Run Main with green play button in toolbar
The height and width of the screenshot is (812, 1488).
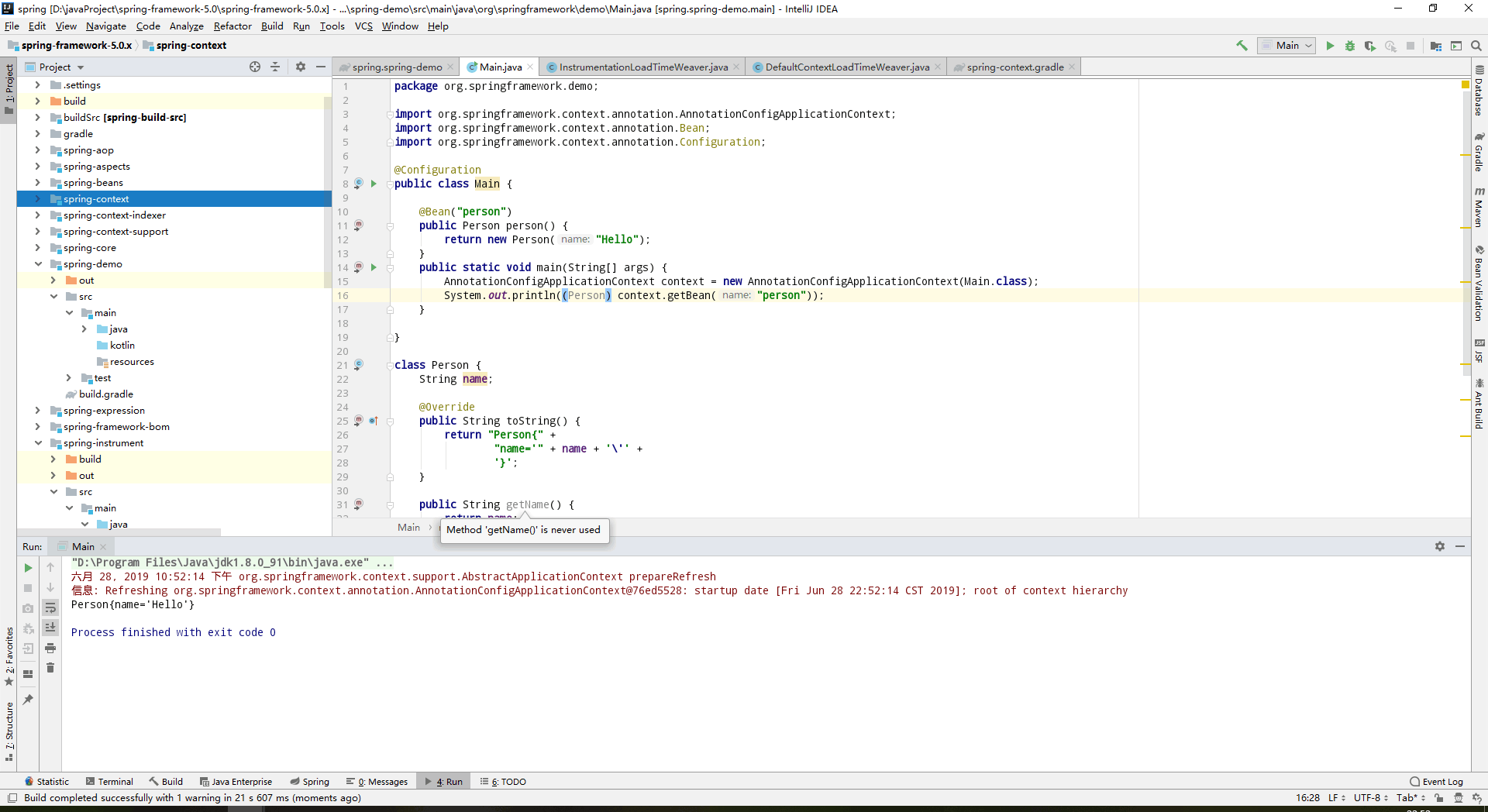coord(1330,46)
